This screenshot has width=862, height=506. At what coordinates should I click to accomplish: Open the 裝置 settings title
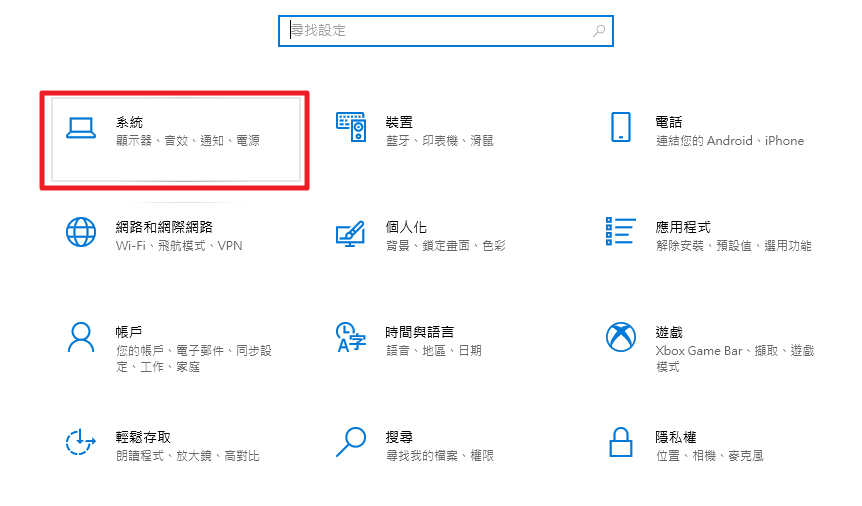pos(399,122)
